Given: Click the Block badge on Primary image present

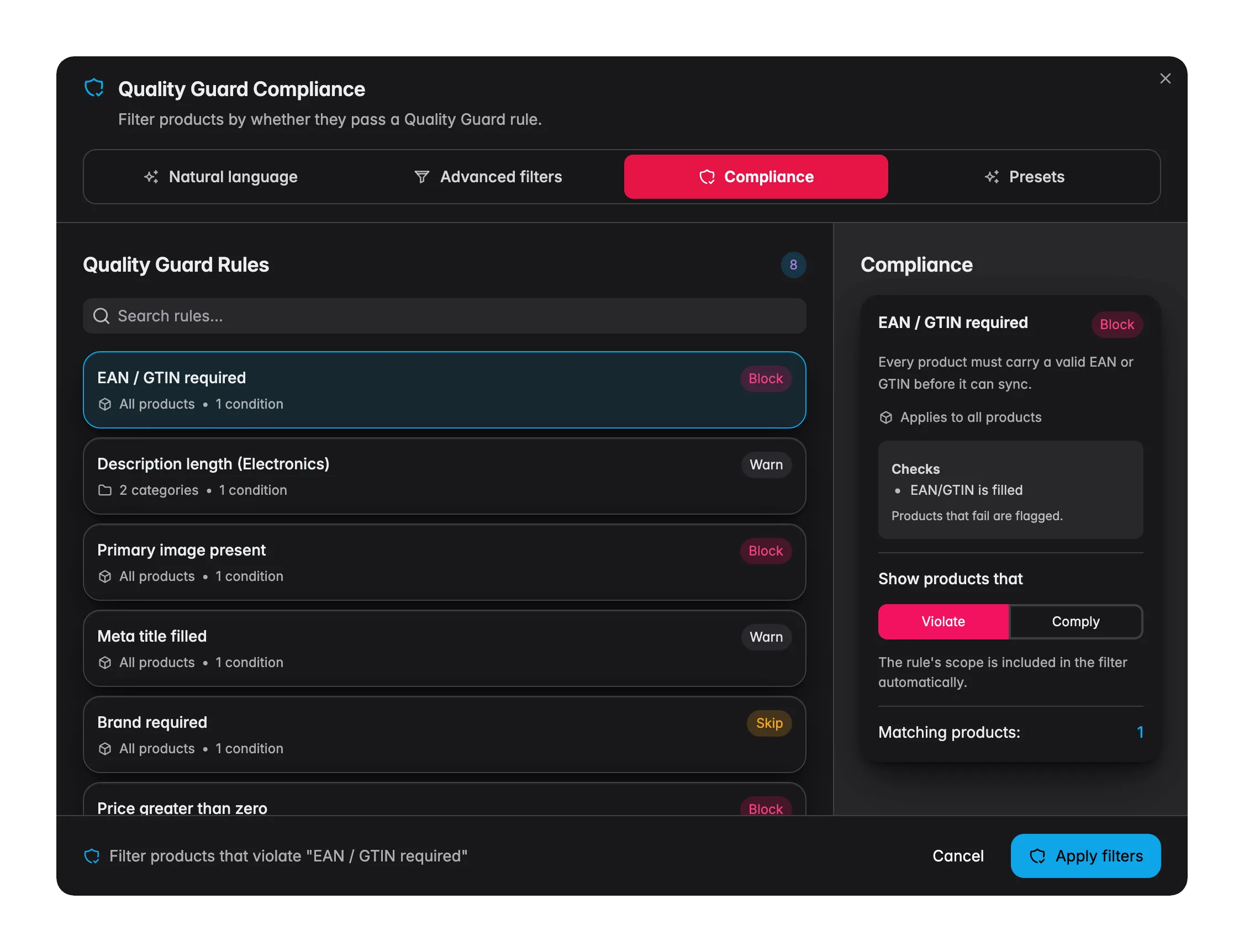Looking at the screenshot, I should (x=765, y=551).
